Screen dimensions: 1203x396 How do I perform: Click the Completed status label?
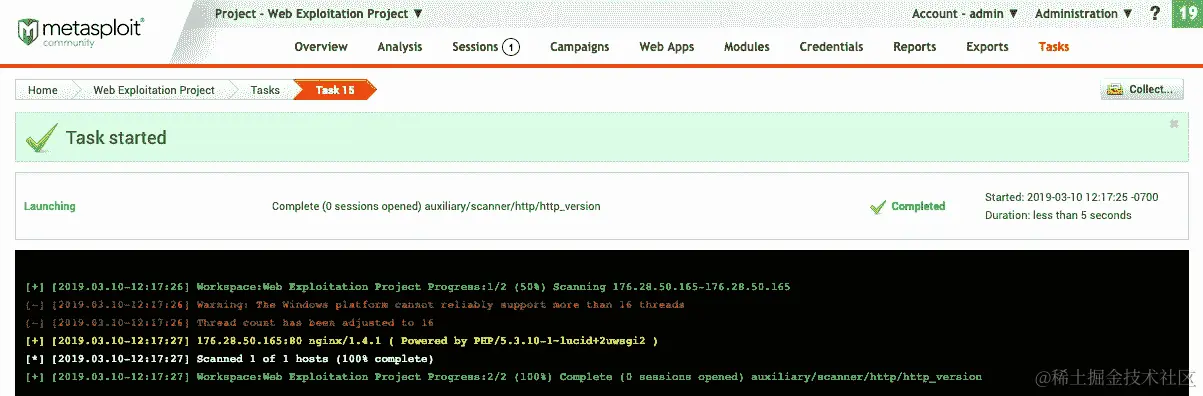tap(918, 207)
